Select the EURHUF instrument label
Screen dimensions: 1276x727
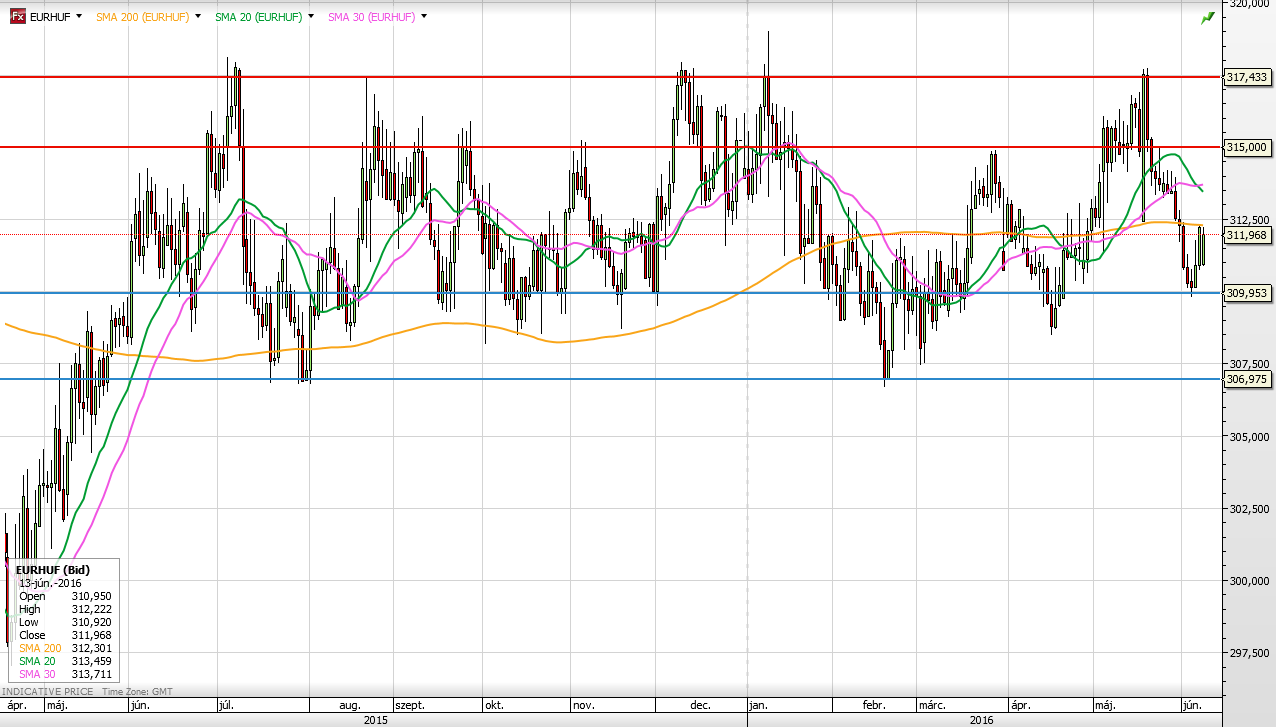click(50, 17)
